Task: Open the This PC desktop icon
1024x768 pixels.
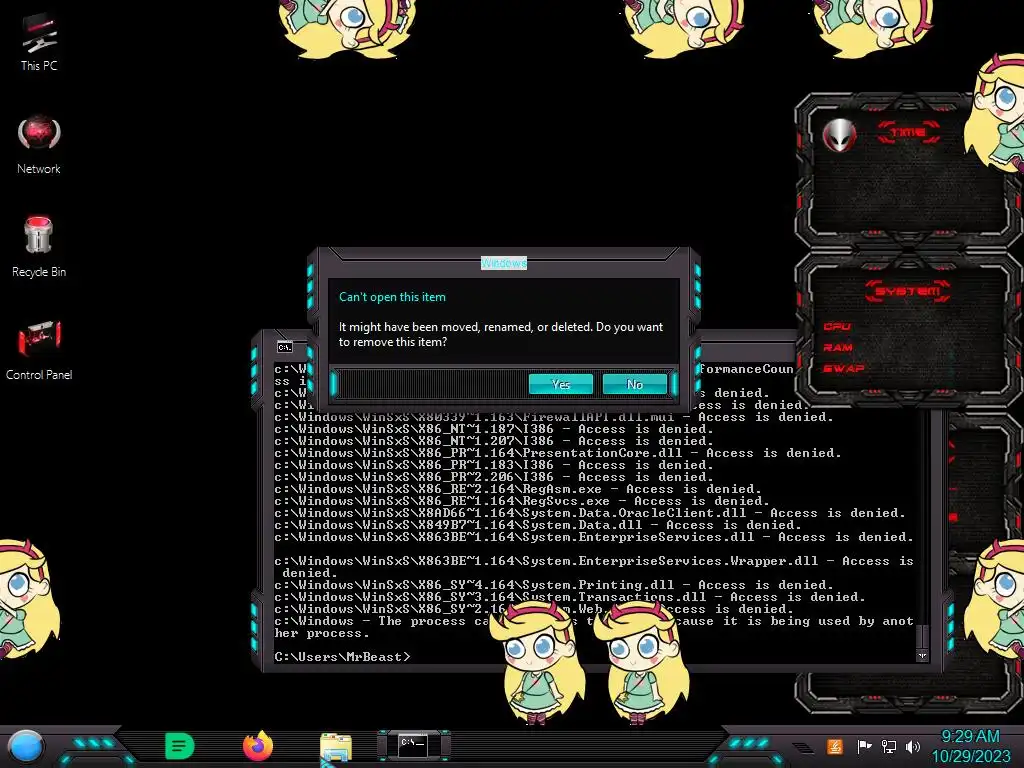Action: coord(39,42)
